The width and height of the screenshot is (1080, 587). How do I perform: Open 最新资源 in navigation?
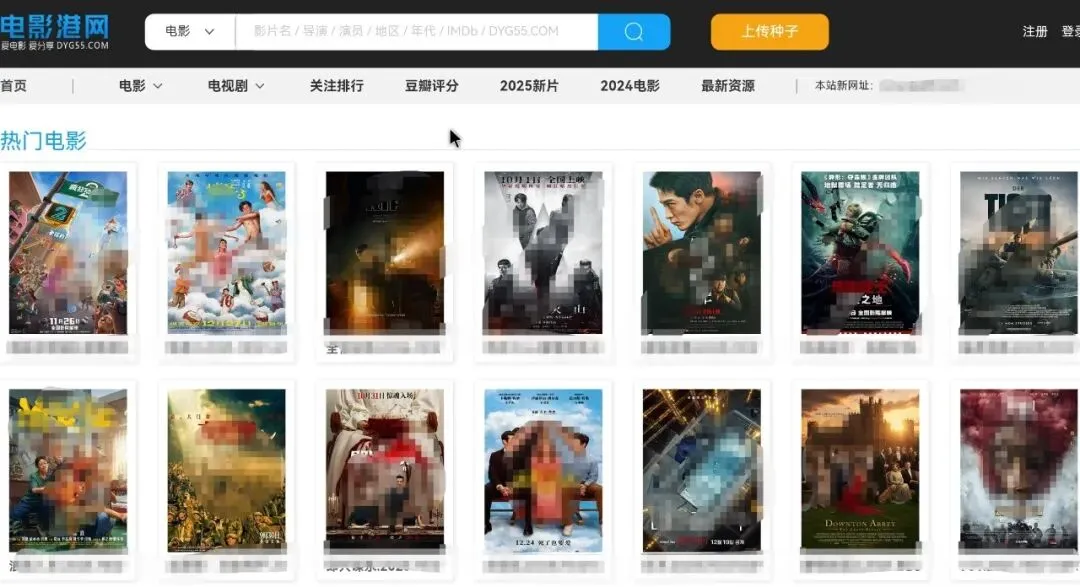pos(727,86)
